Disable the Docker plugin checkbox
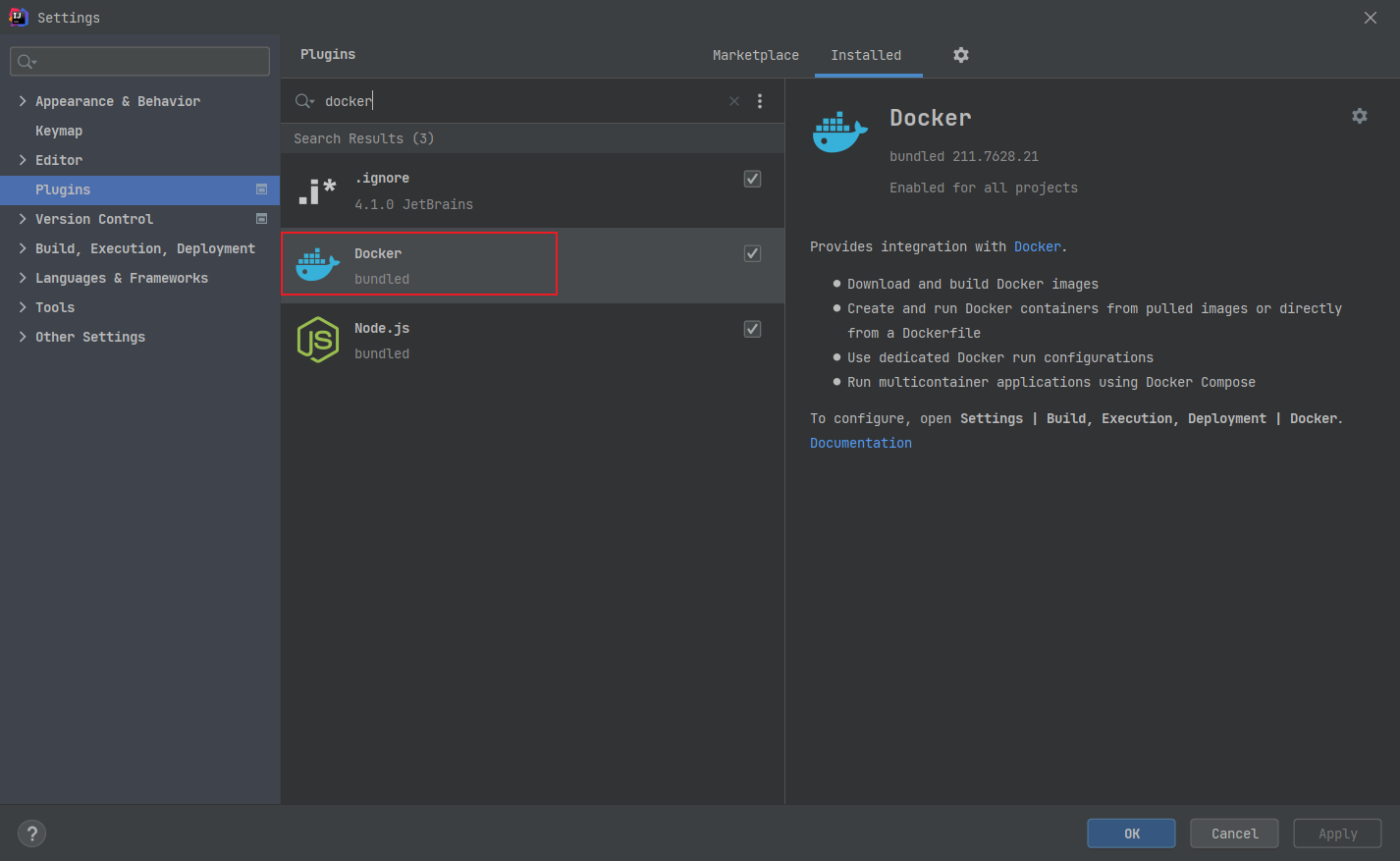1400x861 pixels. [x=753, y=253]
